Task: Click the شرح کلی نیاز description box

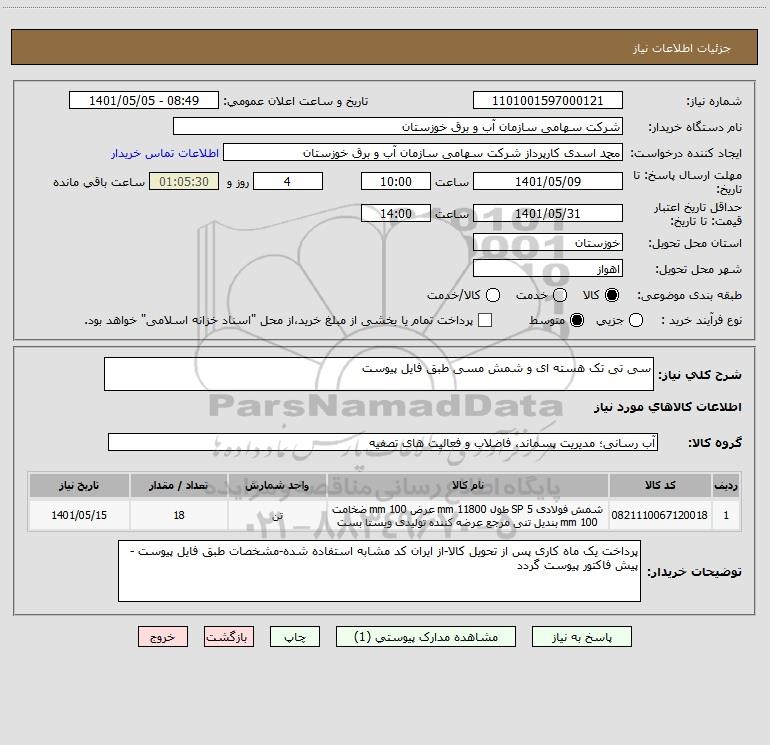Action: point(379,374)
